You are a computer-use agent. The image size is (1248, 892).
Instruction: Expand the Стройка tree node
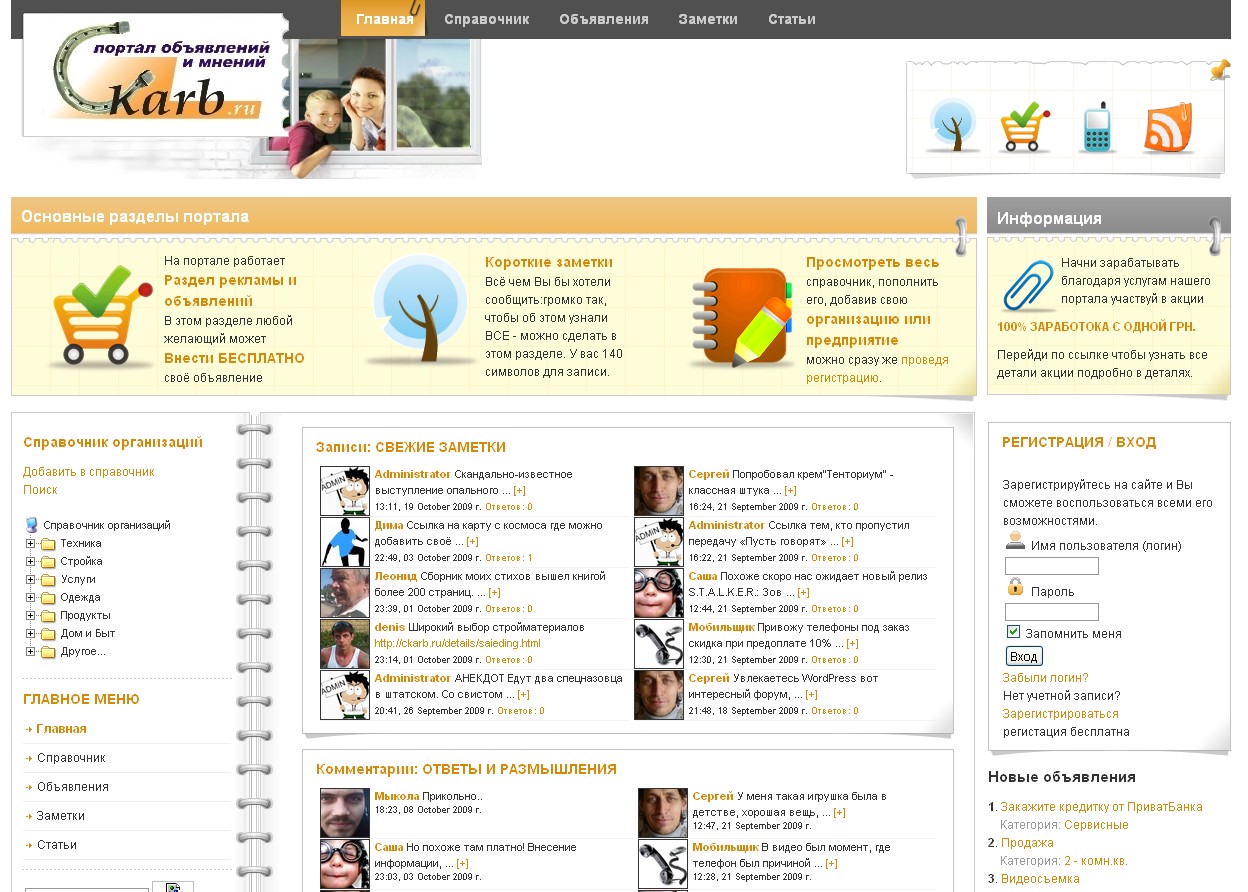pyautogui.click(x=31, y=562)
